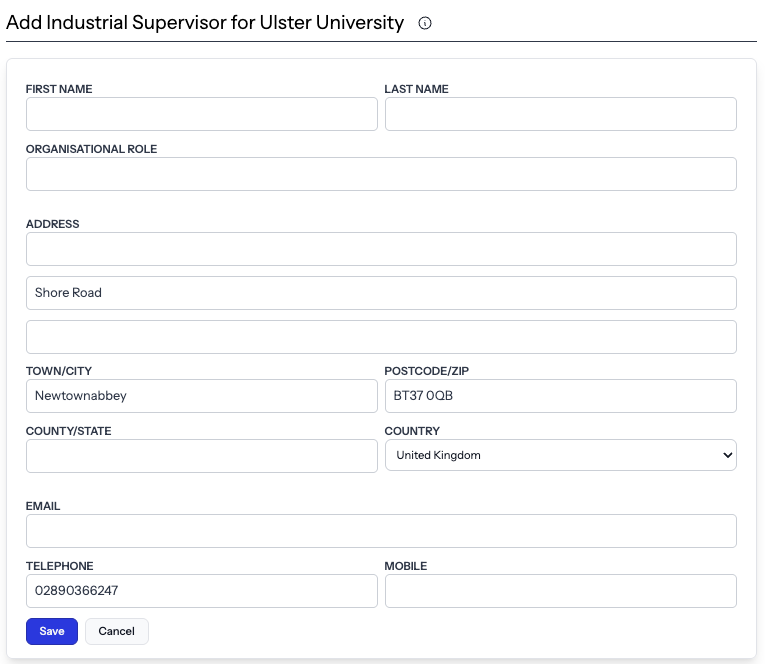
Task: Click the EMAIL field label
Action: (43, 506)
